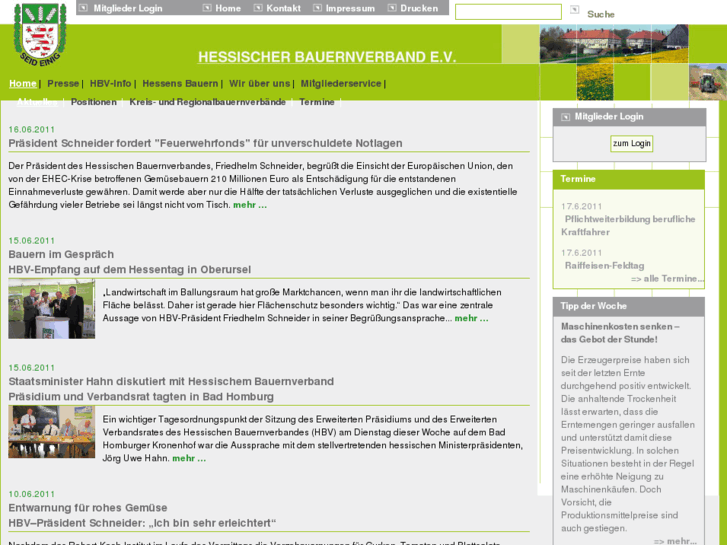Click date 16.06.2011
The width and height of the screenshot is (727, 545).
tap(32, 129)
